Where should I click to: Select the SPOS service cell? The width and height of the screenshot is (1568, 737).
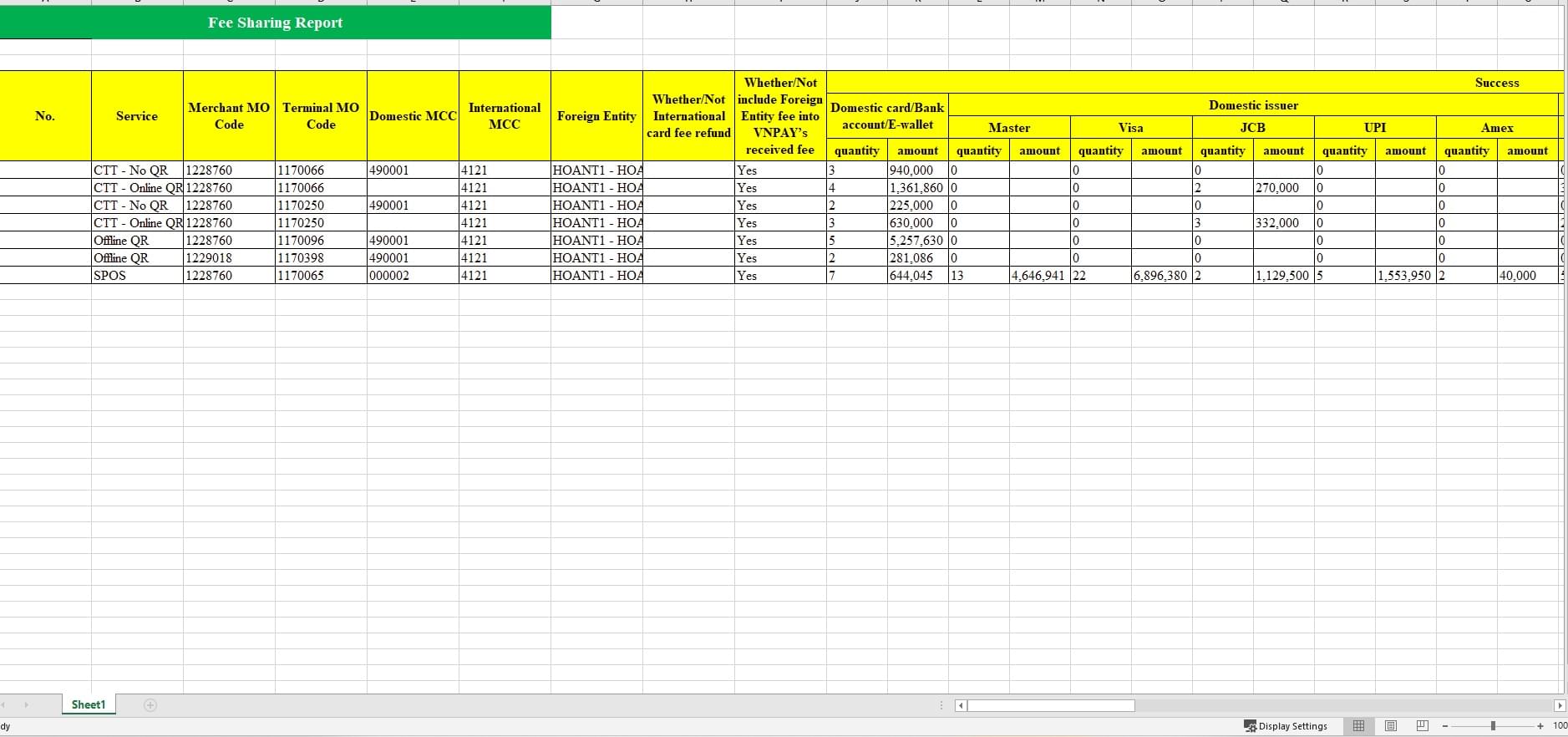point(137,276)
